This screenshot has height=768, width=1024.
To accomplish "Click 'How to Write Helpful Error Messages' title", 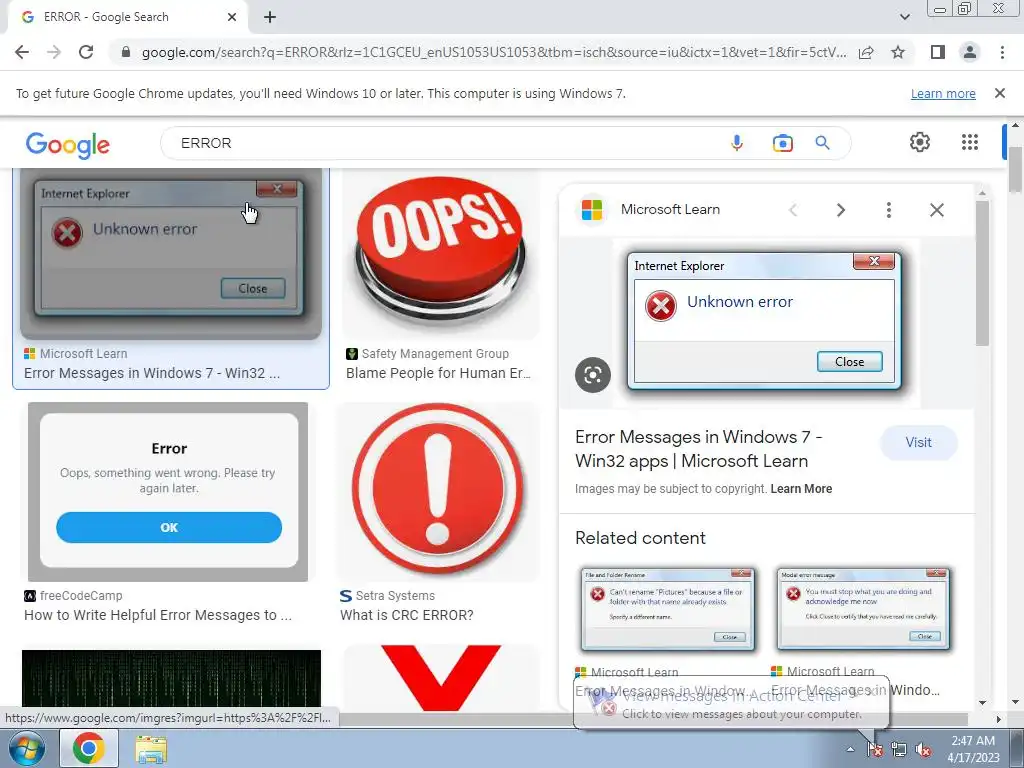I will point(158,615).
